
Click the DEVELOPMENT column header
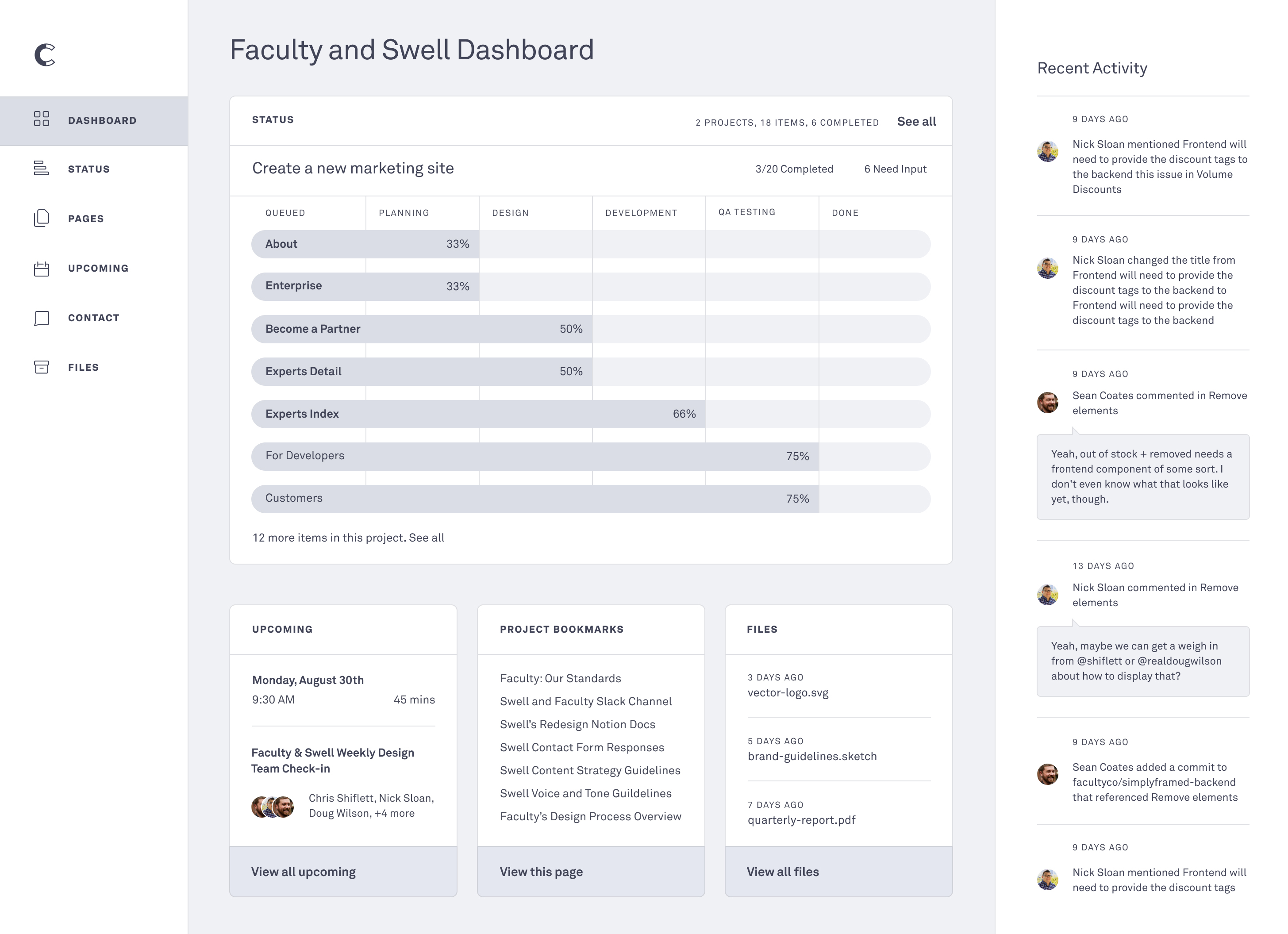pyautogui.click(x=641, y=213)
